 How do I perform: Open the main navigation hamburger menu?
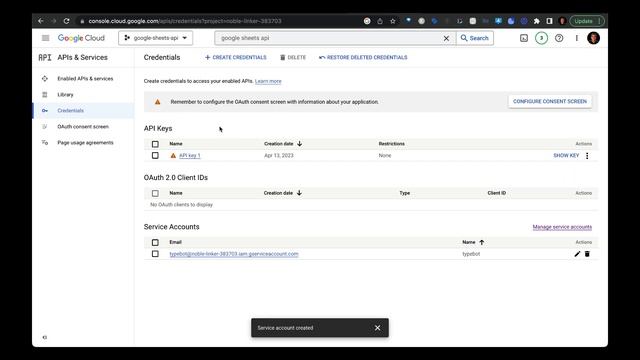pos(45,38)
